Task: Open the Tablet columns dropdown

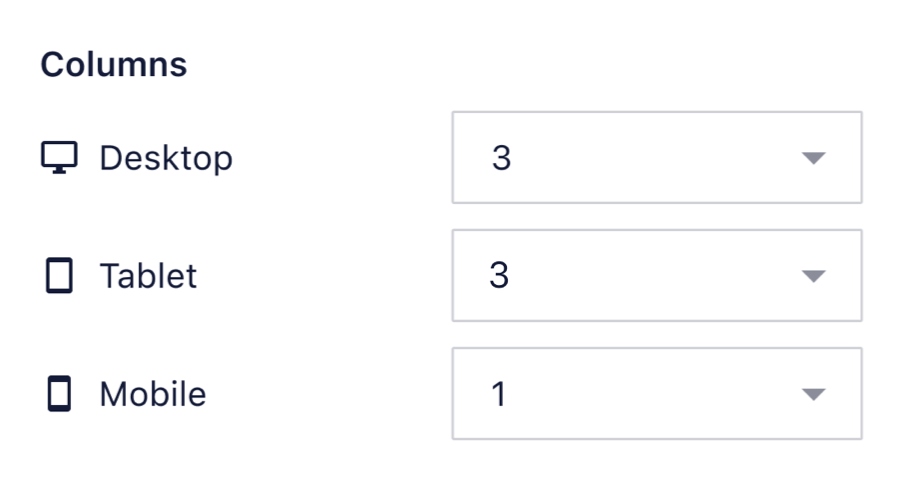Action: [x=656, y=276]
